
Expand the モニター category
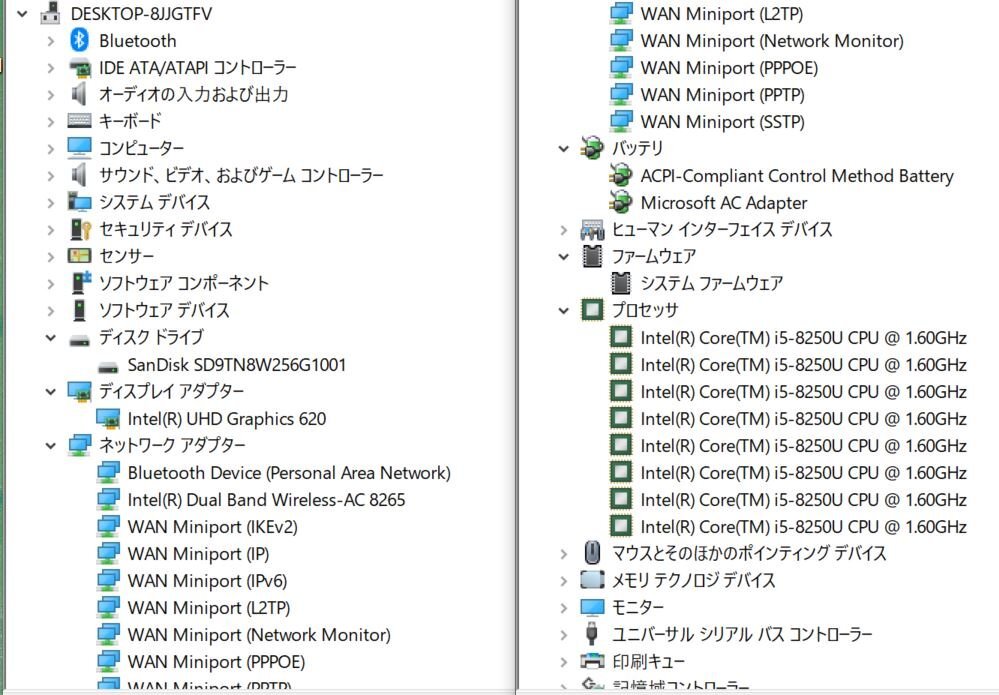(x=563, y=607)
